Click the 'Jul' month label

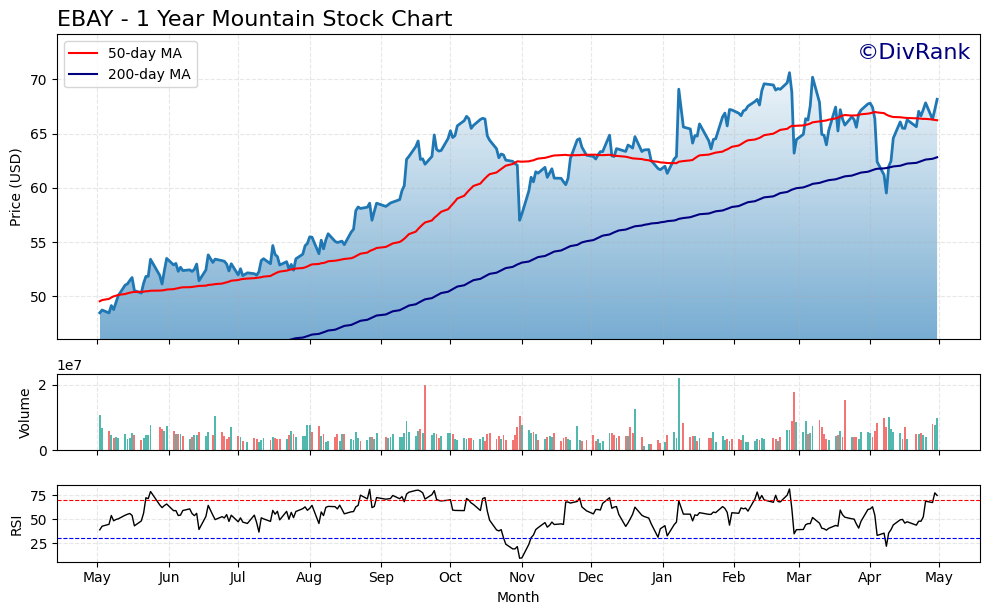point(237,577)
